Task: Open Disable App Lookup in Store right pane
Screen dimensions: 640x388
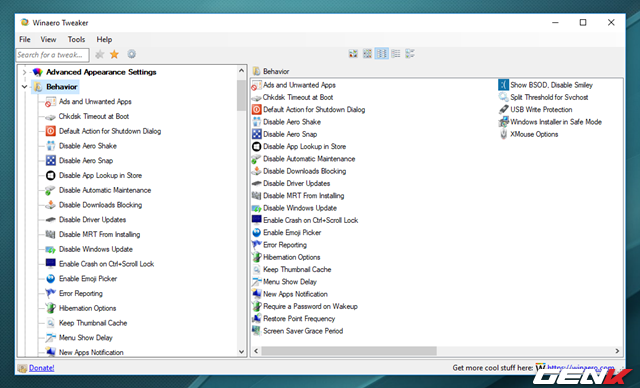Action: coord(304,146)
